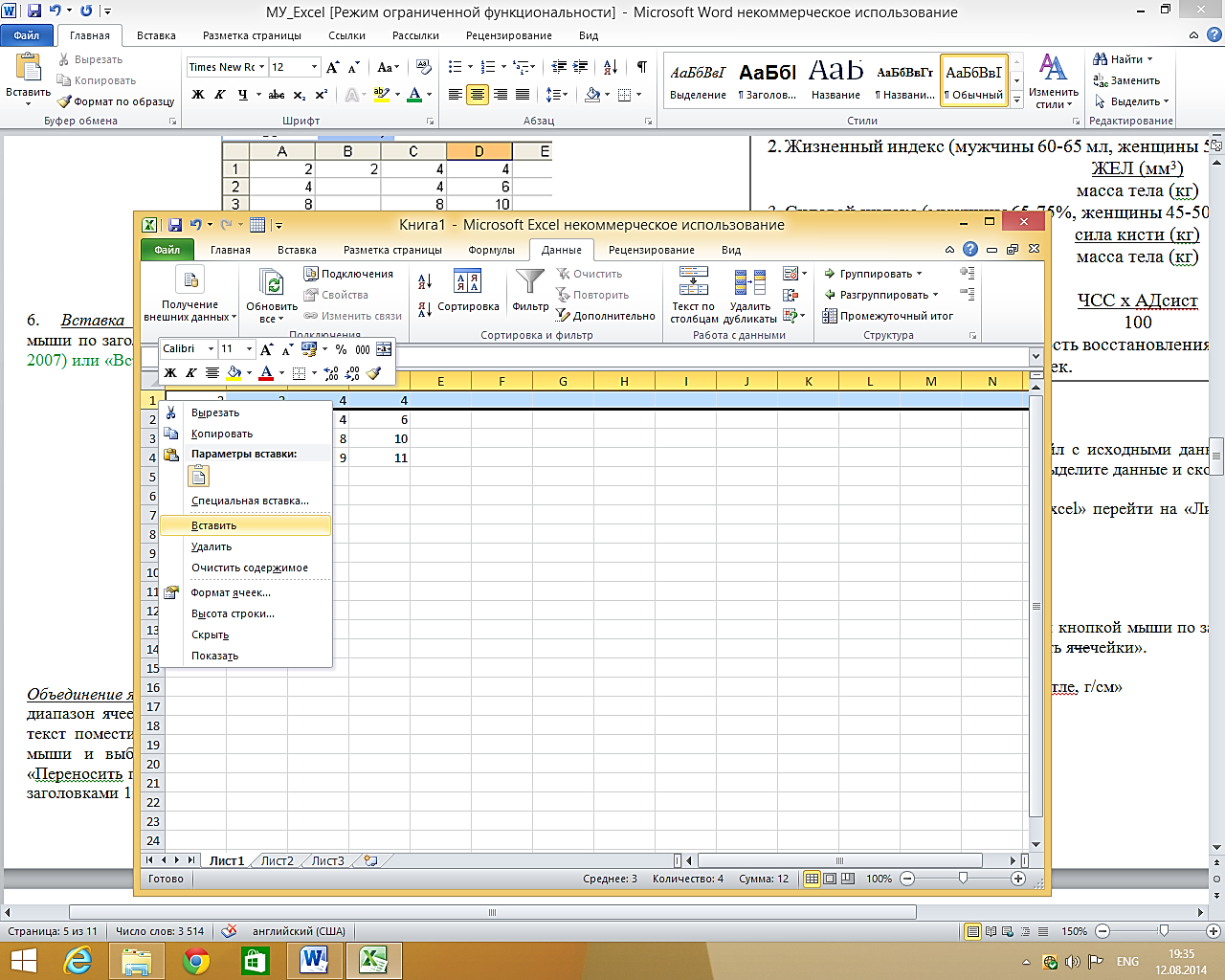The image size is (1225, 980).
Task: Click the Сортировка button icon in Excel
Action: (x=467, y=281)
